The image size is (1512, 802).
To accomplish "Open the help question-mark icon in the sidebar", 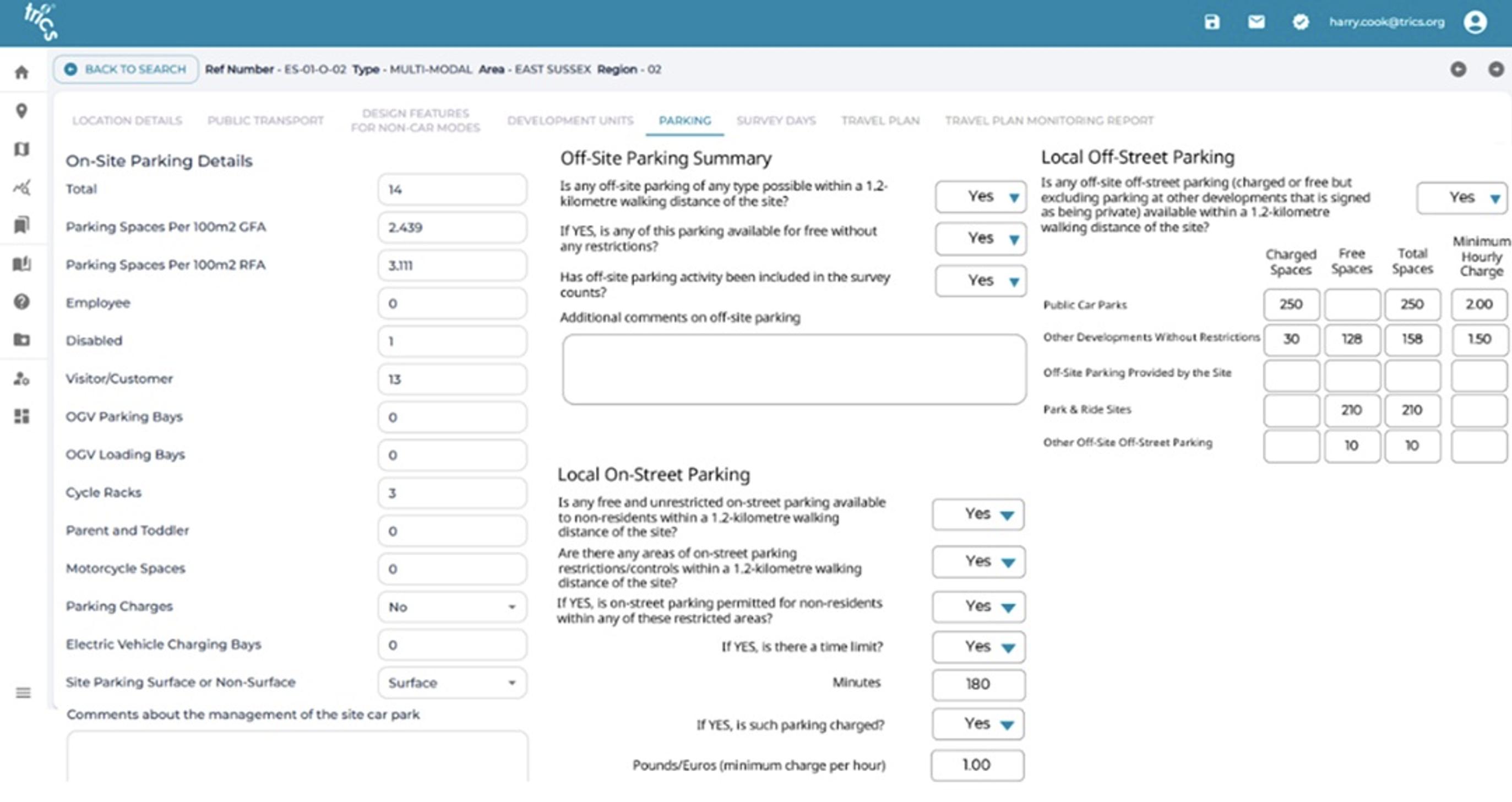I will coord(21,303).
